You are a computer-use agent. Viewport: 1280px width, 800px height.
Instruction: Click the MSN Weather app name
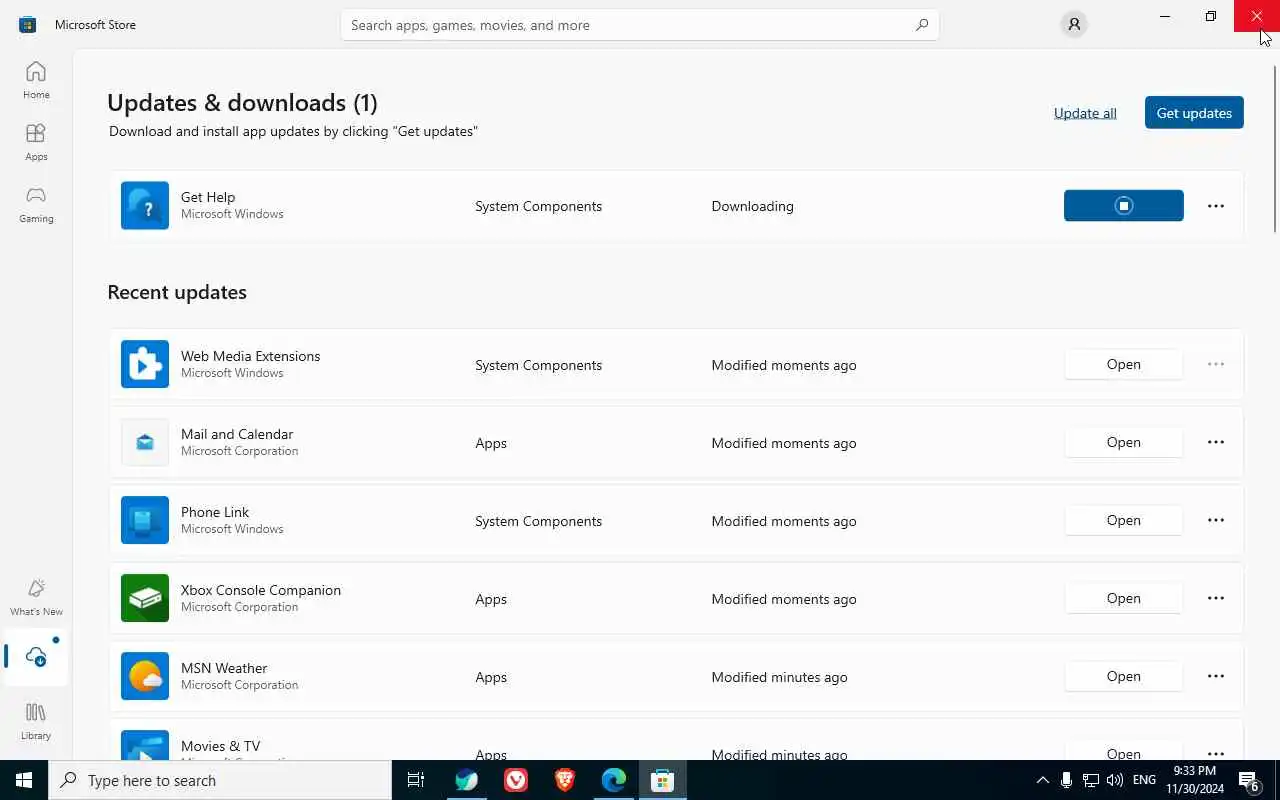pyautogui.click(x=224, y=668)
